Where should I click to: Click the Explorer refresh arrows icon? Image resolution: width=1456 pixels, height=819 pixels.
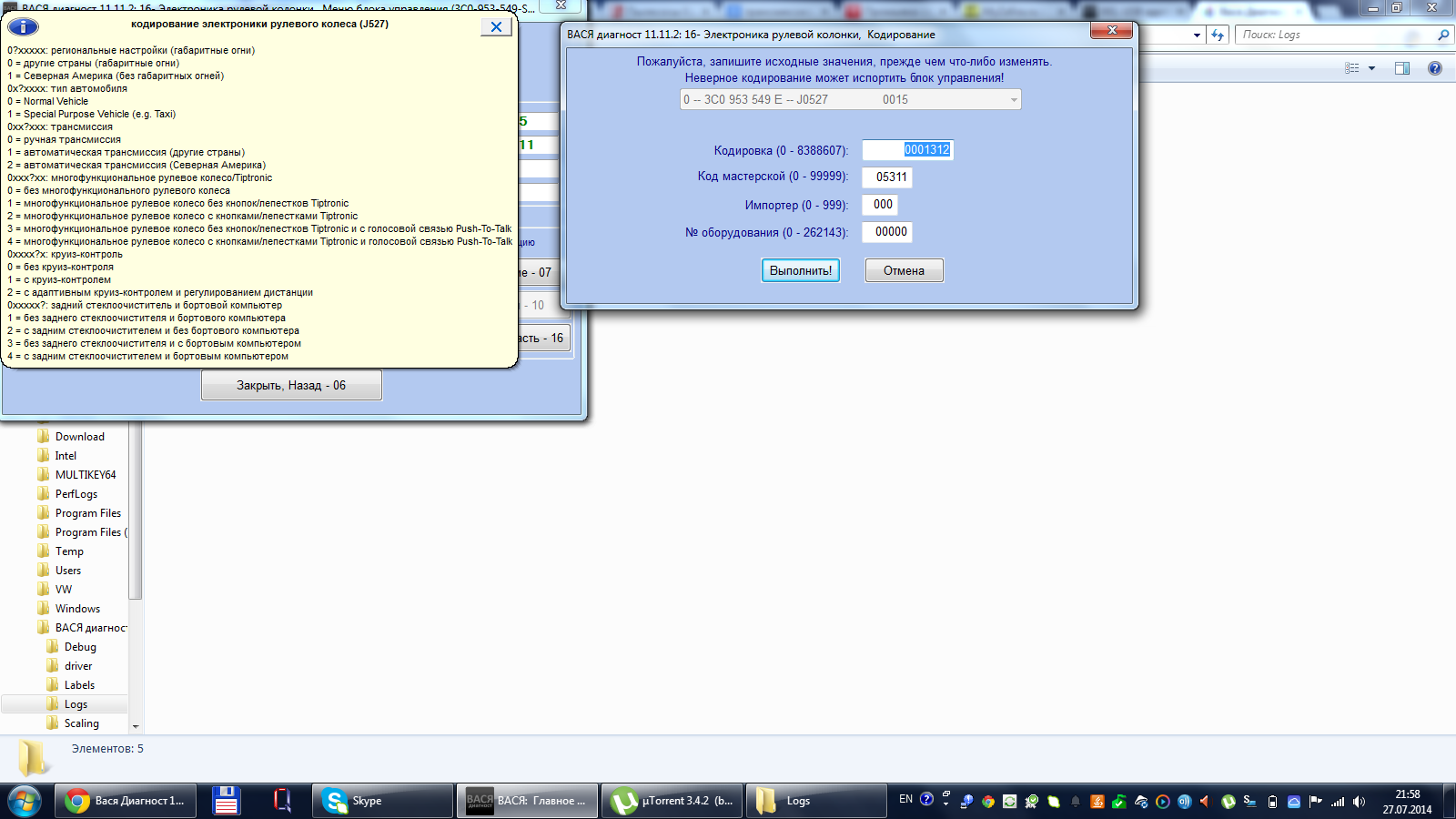tap(1218, 35)
